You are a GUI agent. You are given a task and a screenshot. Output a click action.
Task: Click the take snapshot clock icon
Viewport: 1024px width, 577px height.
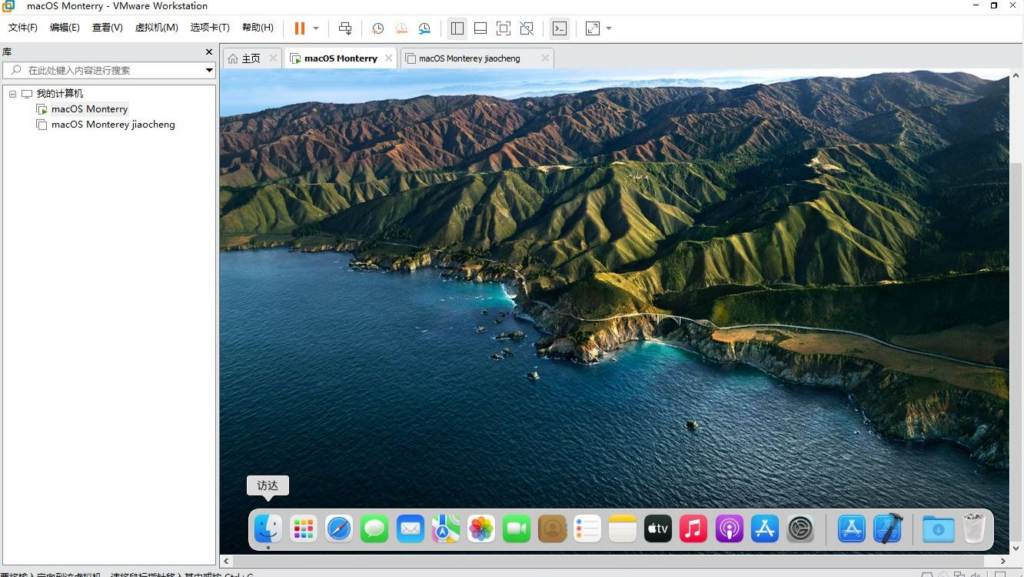[x=378, y=28]
